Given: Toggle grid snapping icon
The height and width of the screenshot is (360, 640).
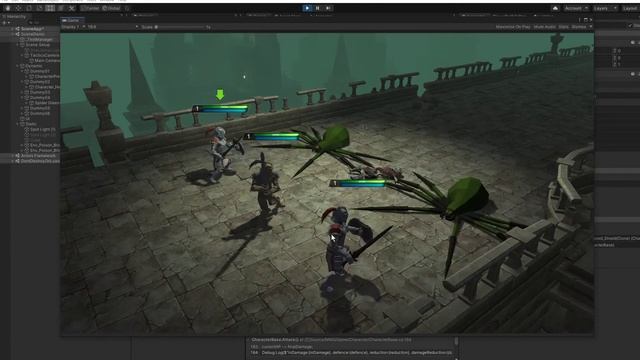Looking at the screenshot, I should 127,8.
